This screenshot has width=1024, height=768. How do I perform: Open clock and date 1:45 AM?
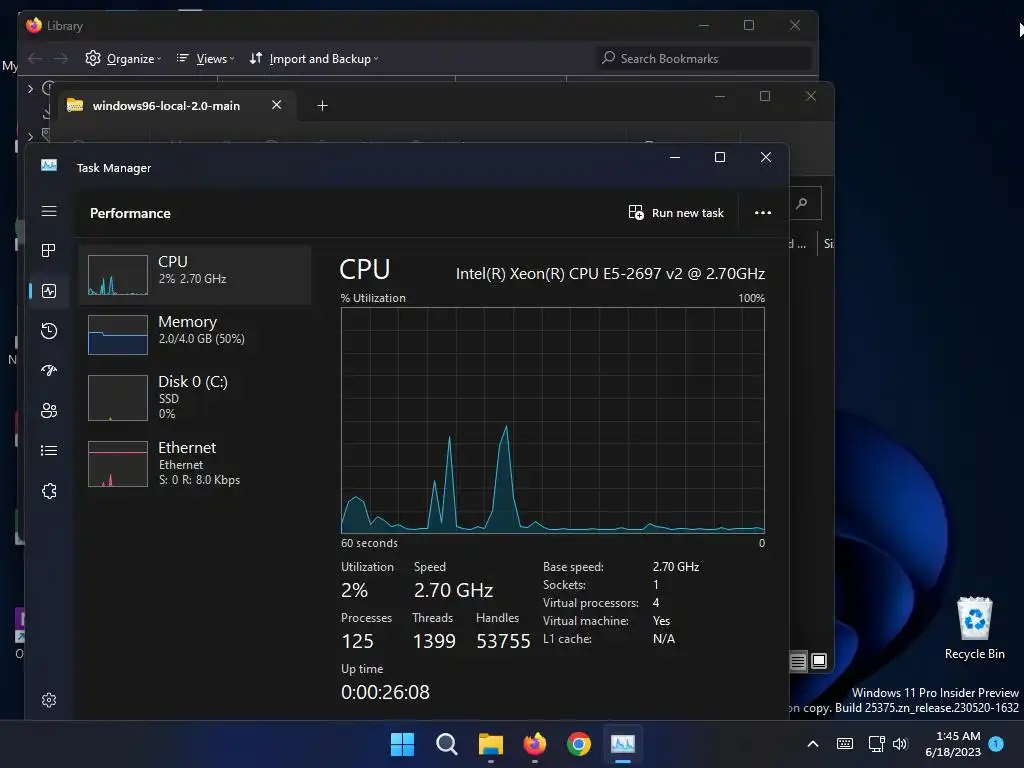pyautogui.click(x=953, y=744)
